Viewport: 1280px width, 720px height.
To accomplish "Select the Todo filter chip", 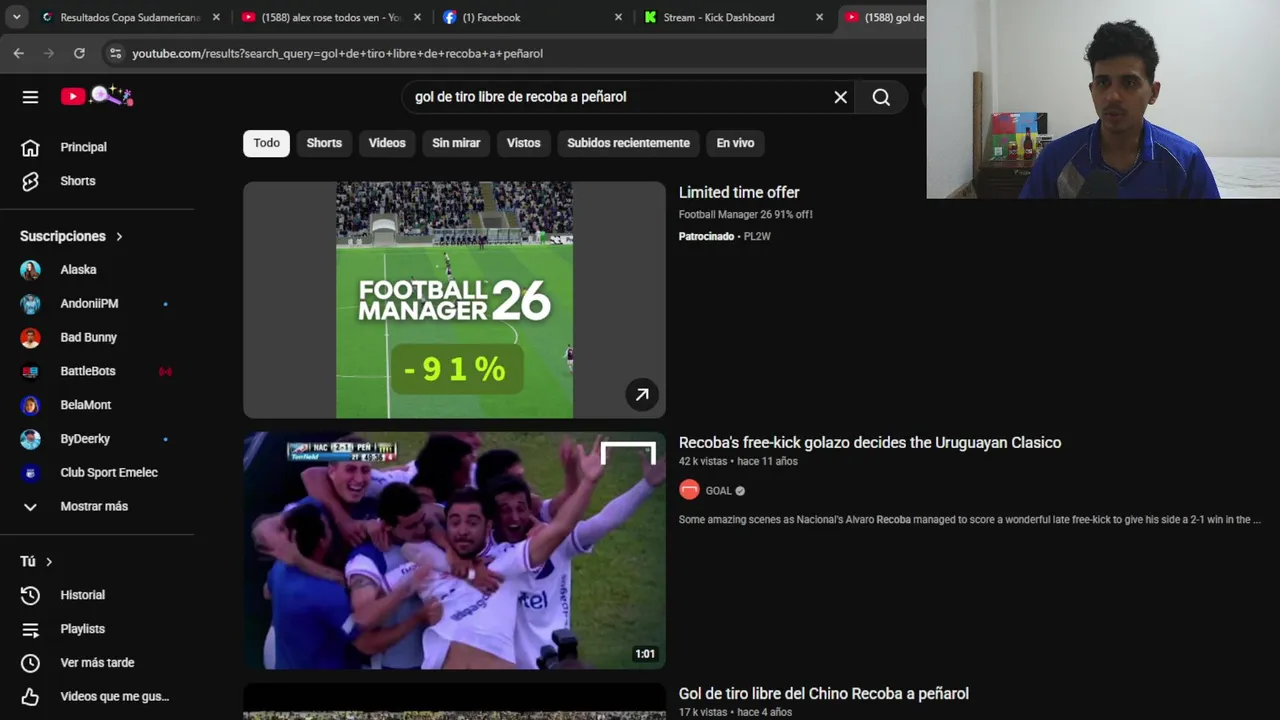I will pos(266,143).
